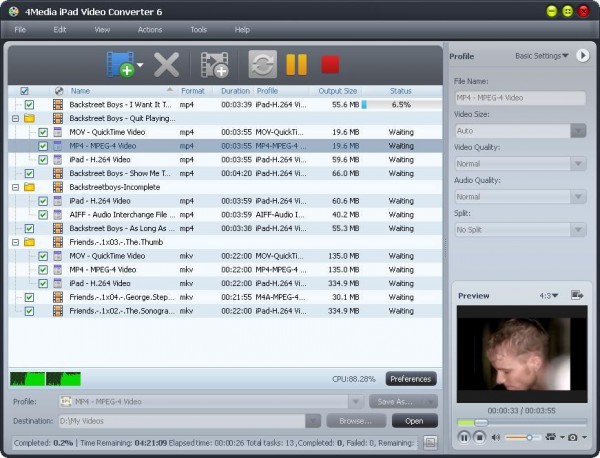The width and height of the screenshot is (600, 458).
Task: Pause the preview video playback
Action: [464, 437]
